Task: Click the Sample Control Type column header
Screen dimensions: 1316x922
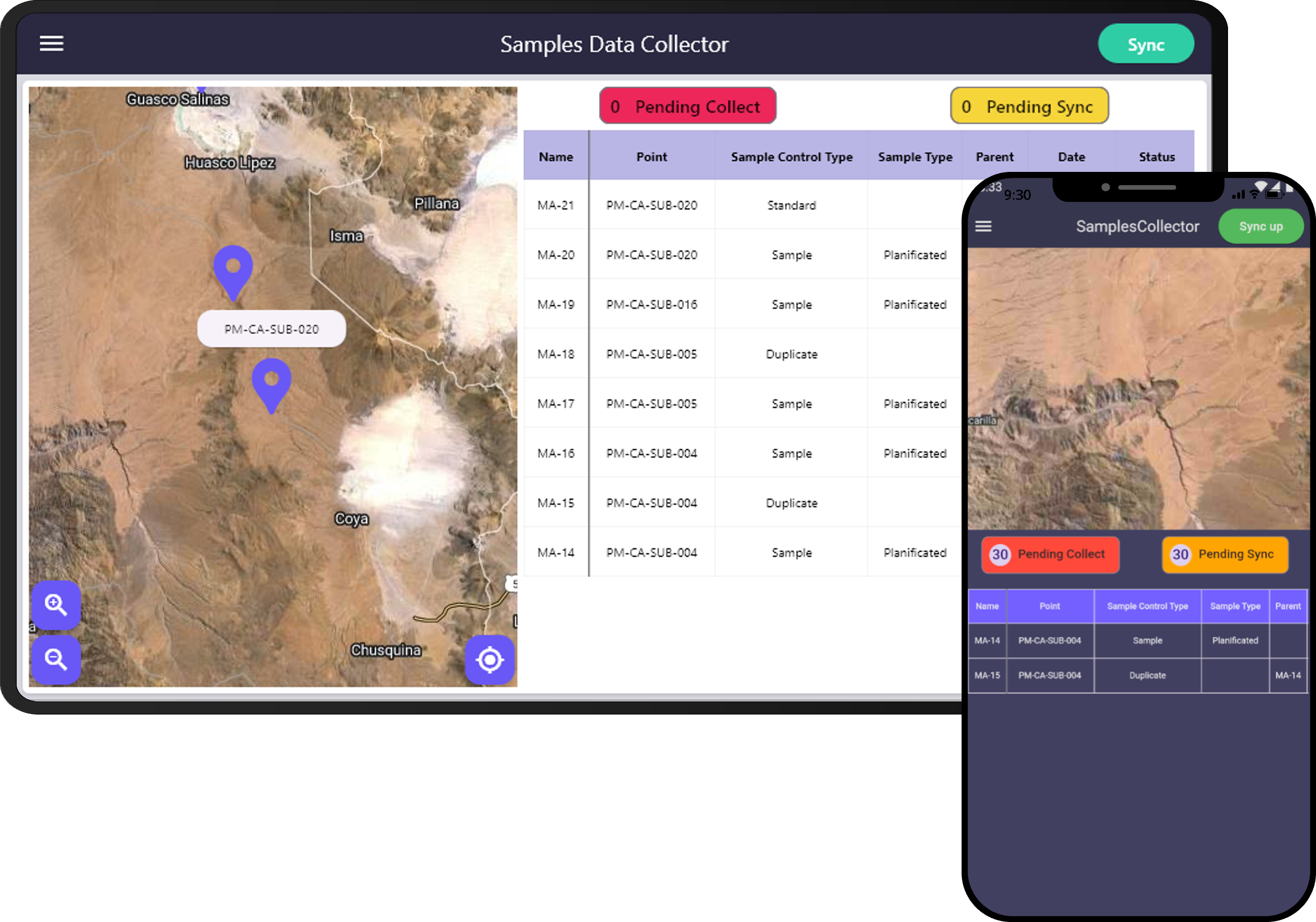Action: click(791, 157)
